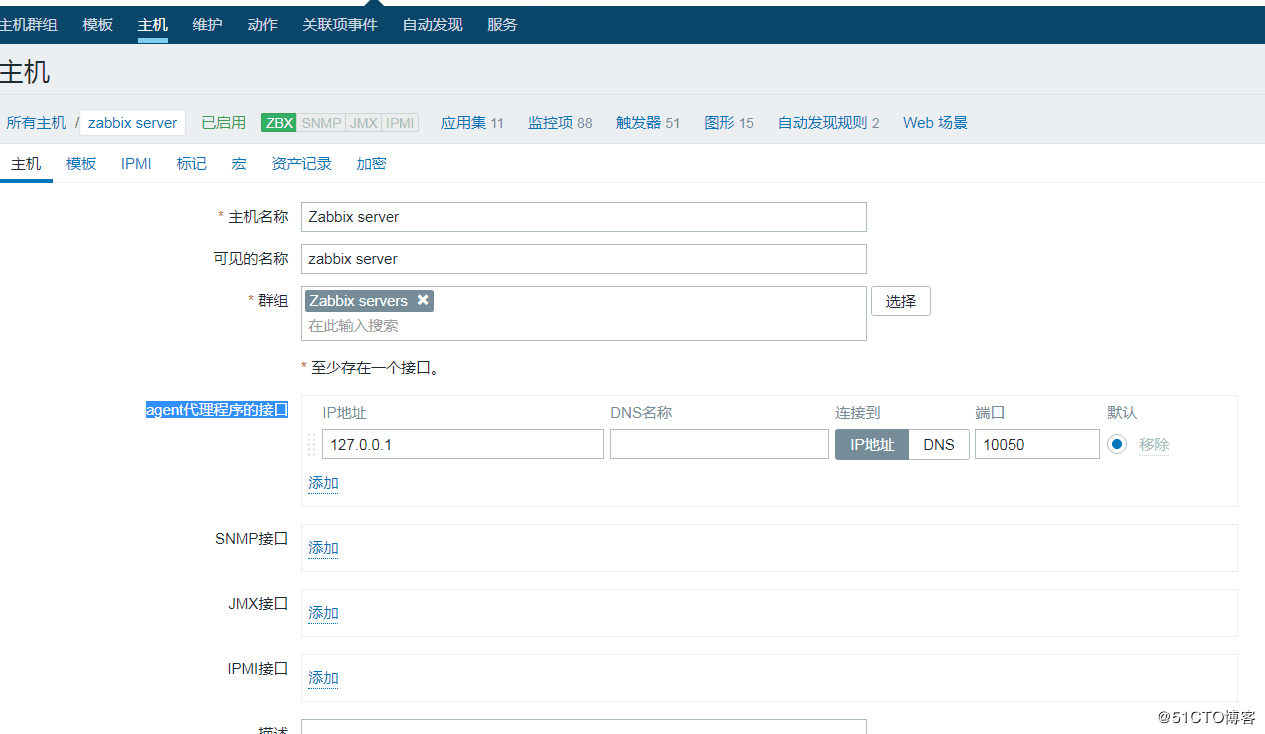The image size is (1265, 734).
Task: Click the zabbix server breadcrumb
Action: pyautogui.click(x=132, y=123)
